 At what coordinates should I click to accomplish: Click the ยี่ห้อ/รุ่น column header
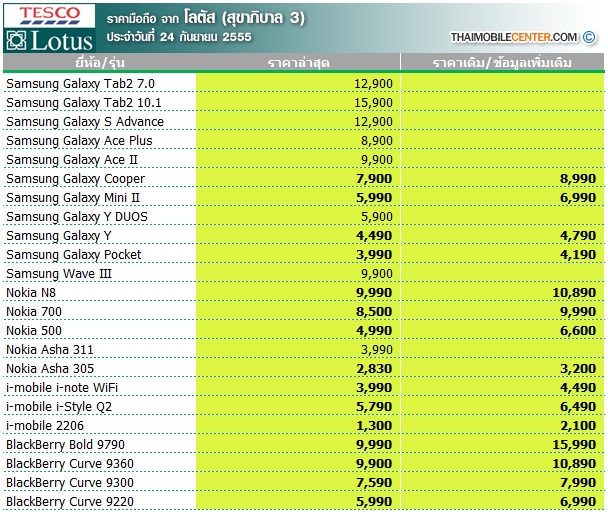point(100,62)
